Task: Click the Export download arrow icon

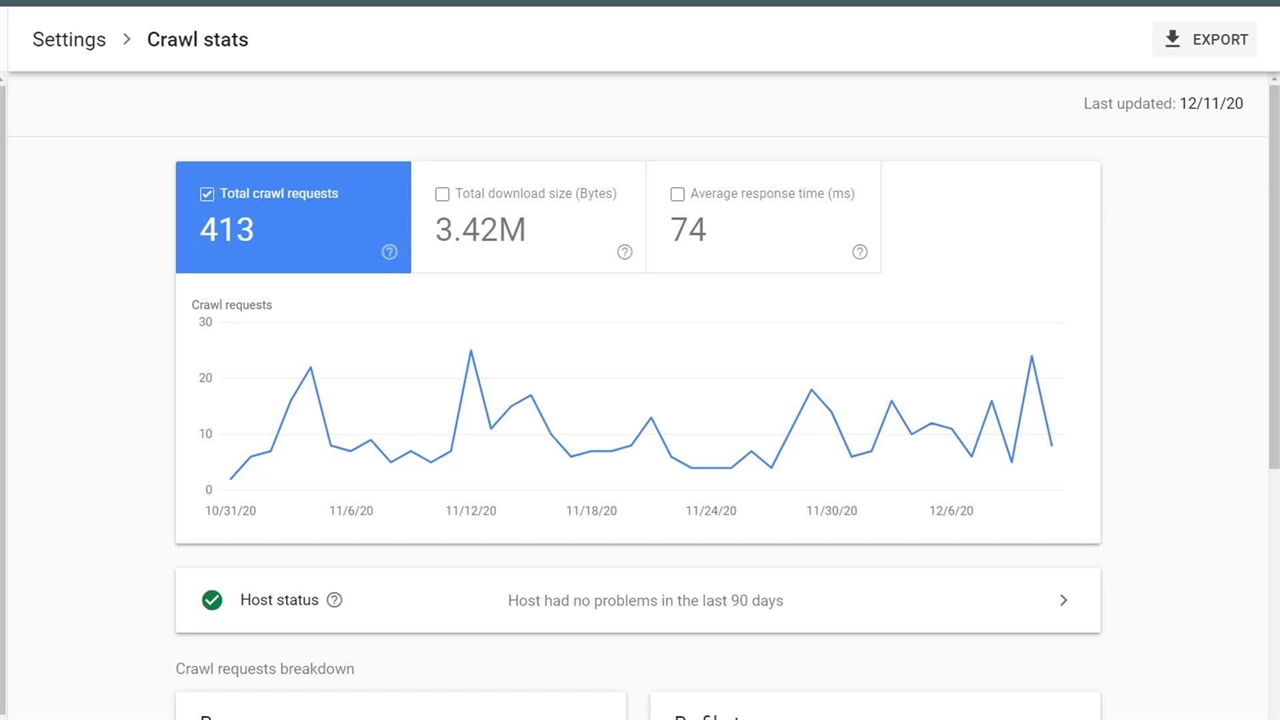Action: (x=1173, y=39)
